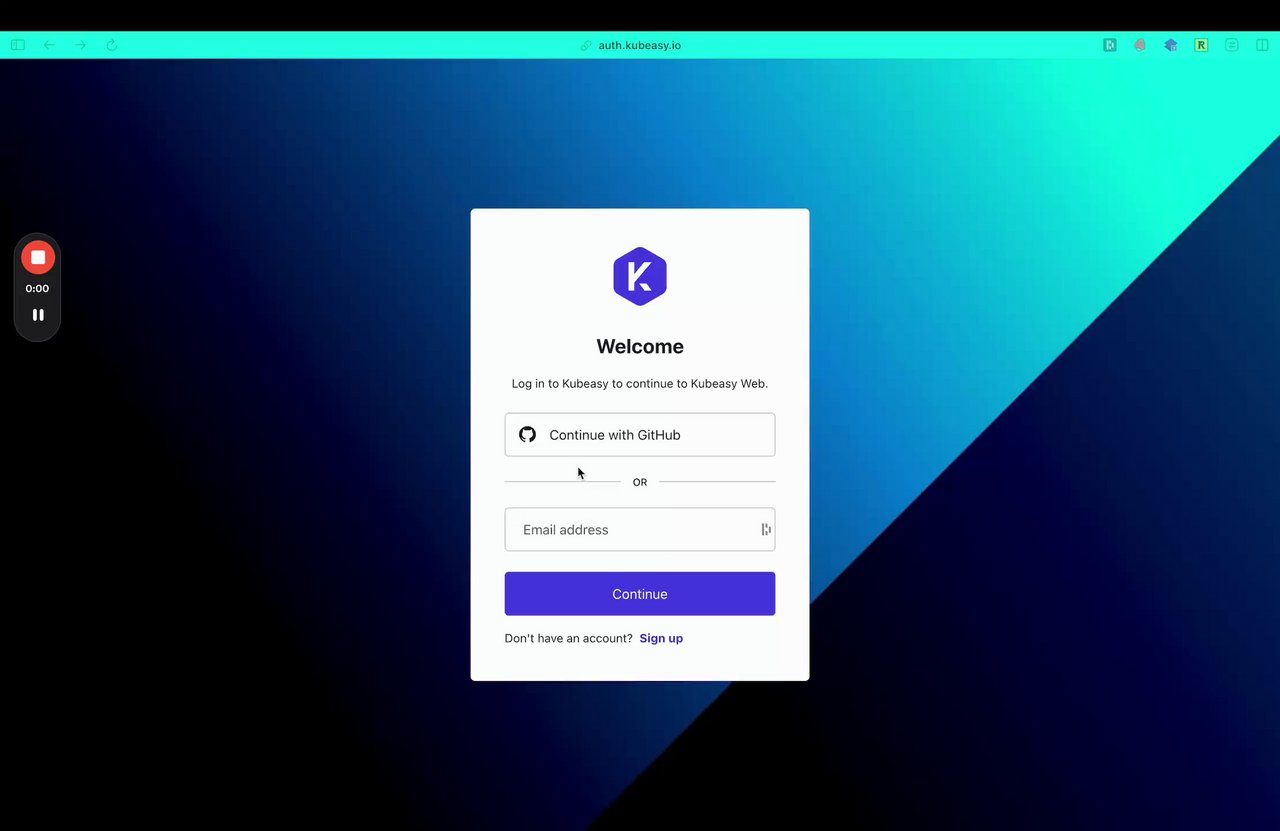Open the round pink browser extension icon
This screenshot has width=1280, height=831.
tap(1140, 45)
